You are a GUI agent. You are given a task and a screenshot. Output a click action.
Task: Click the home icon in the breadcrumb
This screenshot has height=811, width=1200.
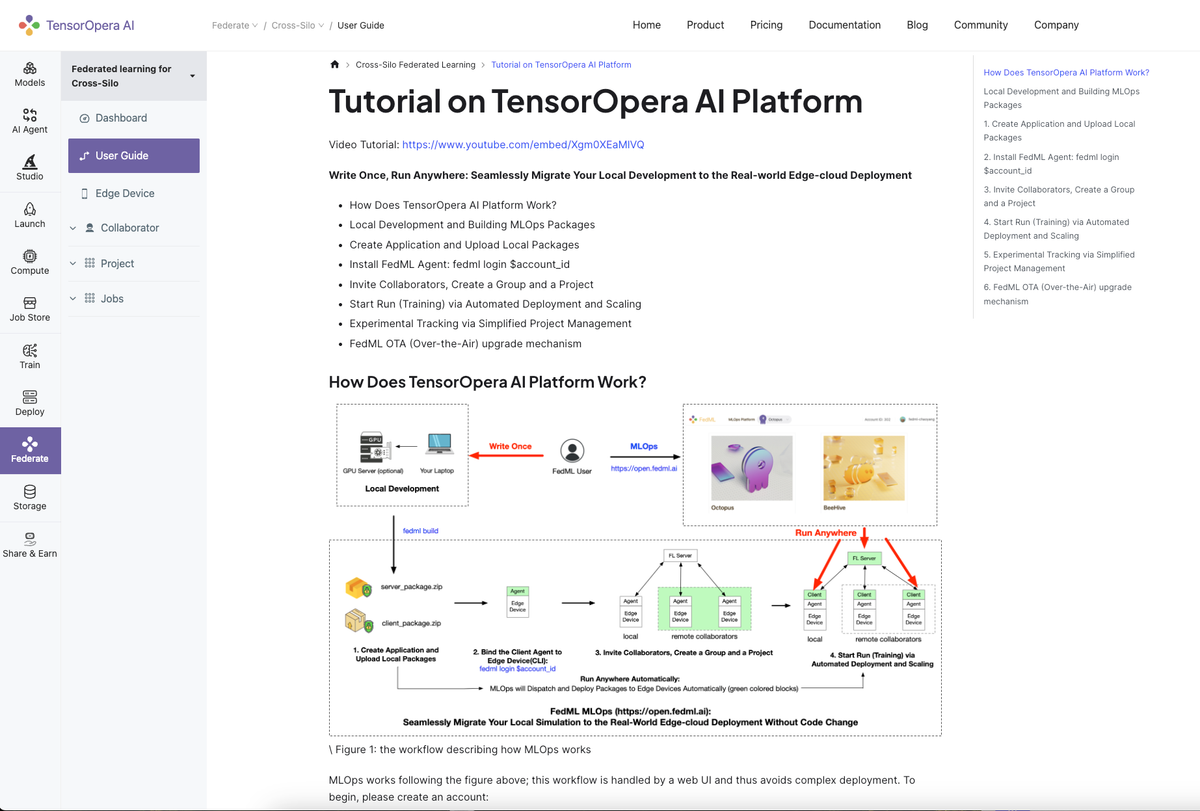point(334,62)
